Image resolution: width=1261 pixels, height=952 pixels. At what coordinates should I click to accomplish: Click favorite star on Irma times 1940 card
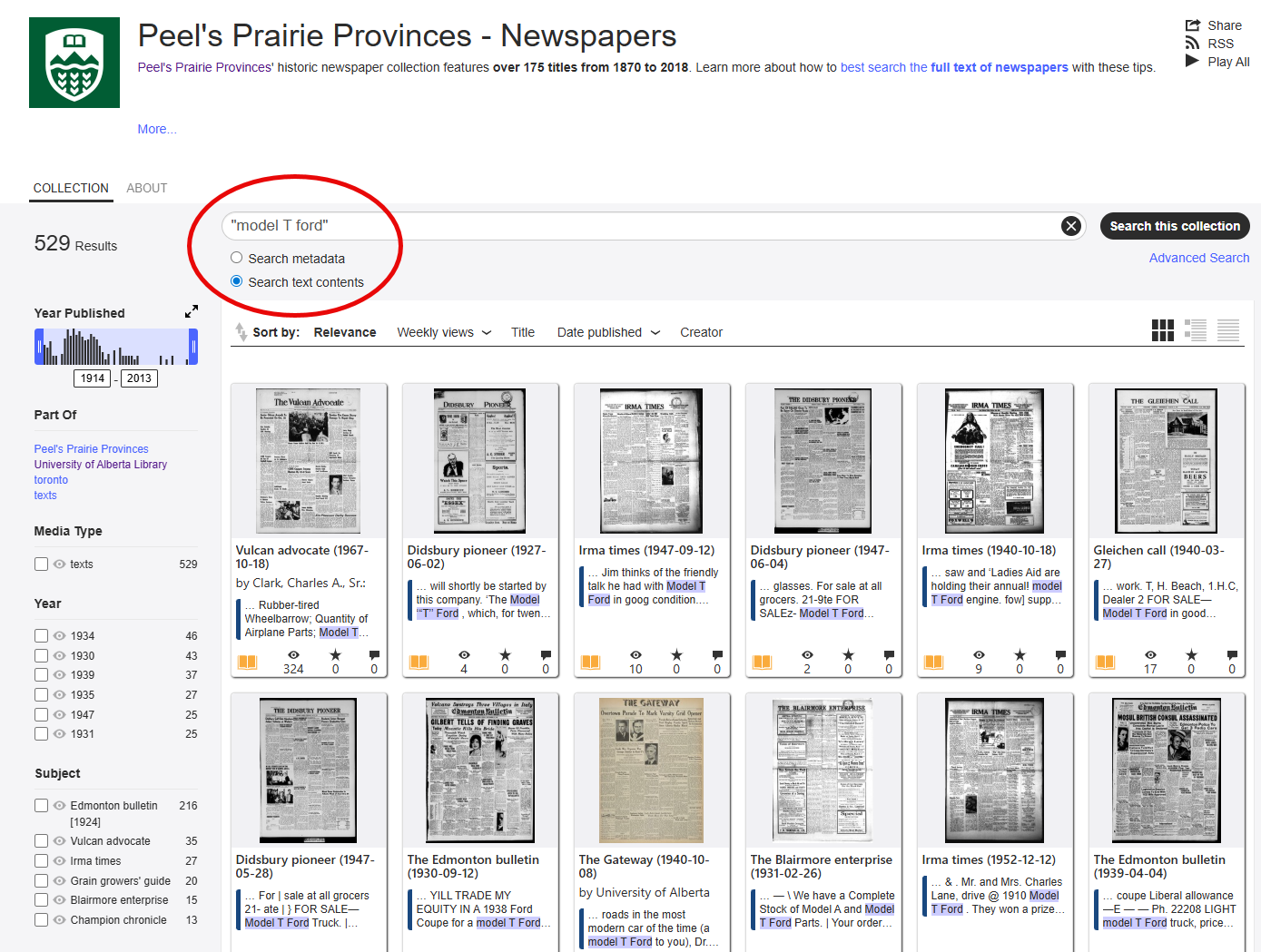coord(1020,654)
